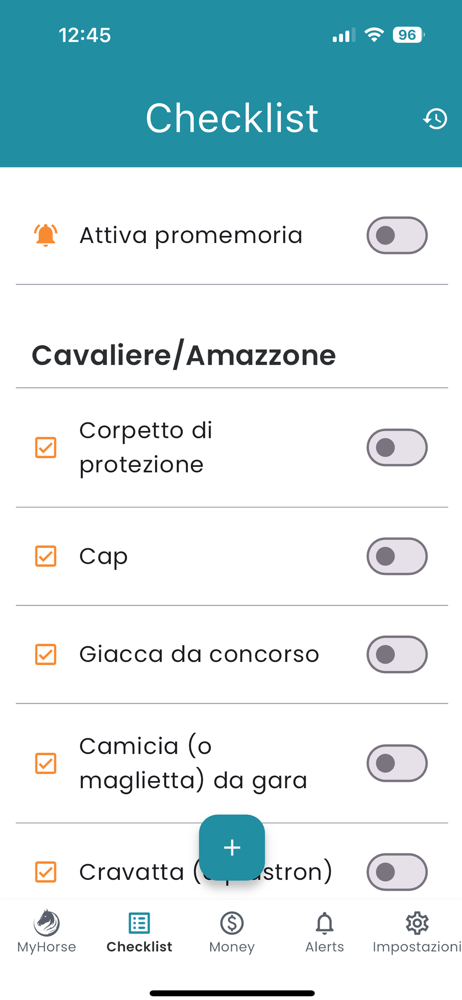The height and width of the screenshot is (1000, 462).
Task: Toggle the Cravatta switch
Action: click(x=397, y=872)
